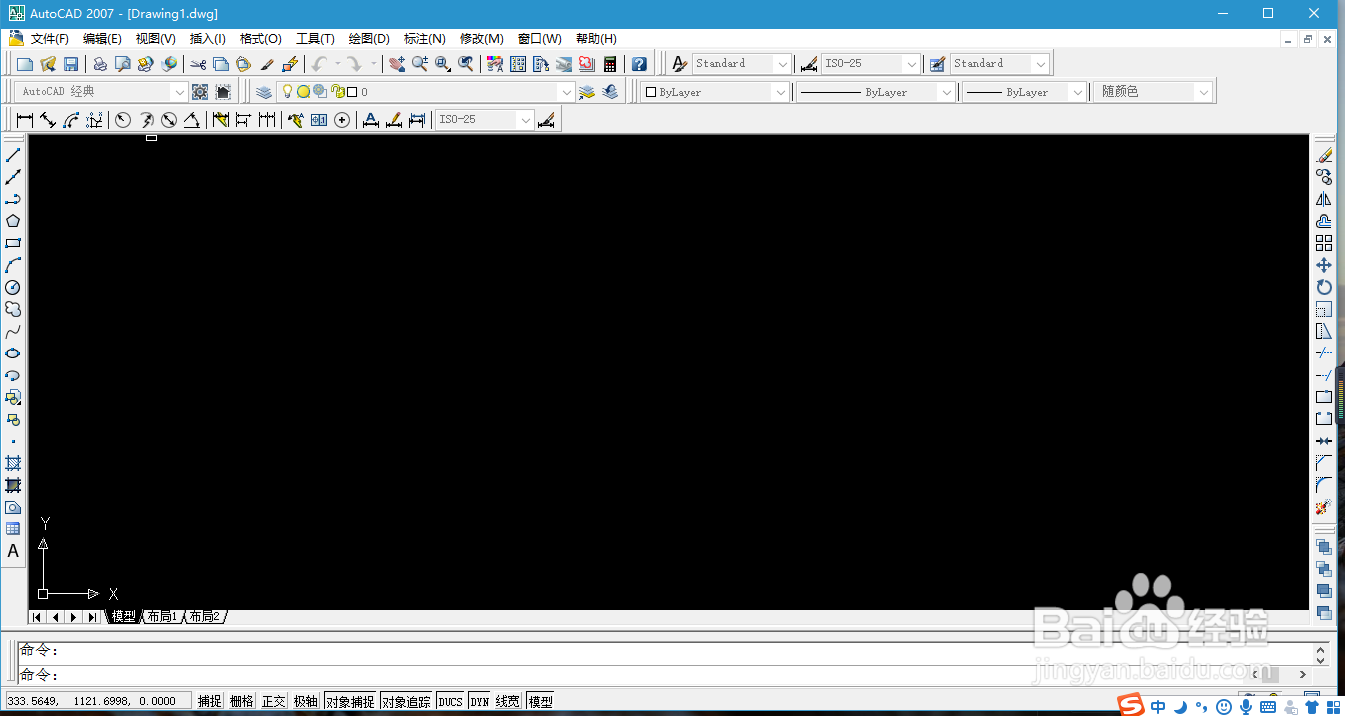1345x716 pixels.
Task: Click the Mirror tool in Modify toolbar
Action: click(1324, 199)
